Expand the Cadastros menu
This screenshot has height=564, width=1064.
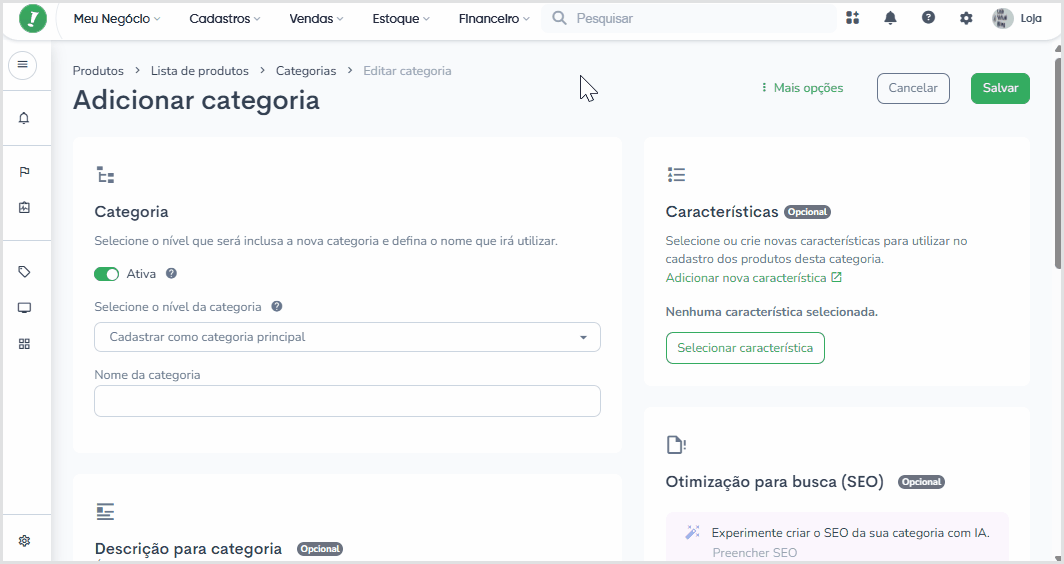225,19
